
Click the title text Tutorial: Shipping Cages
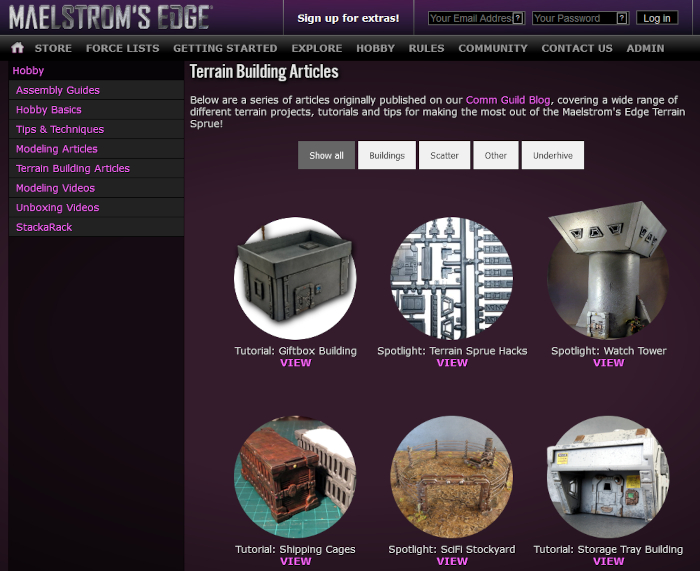tap(295, 550)
